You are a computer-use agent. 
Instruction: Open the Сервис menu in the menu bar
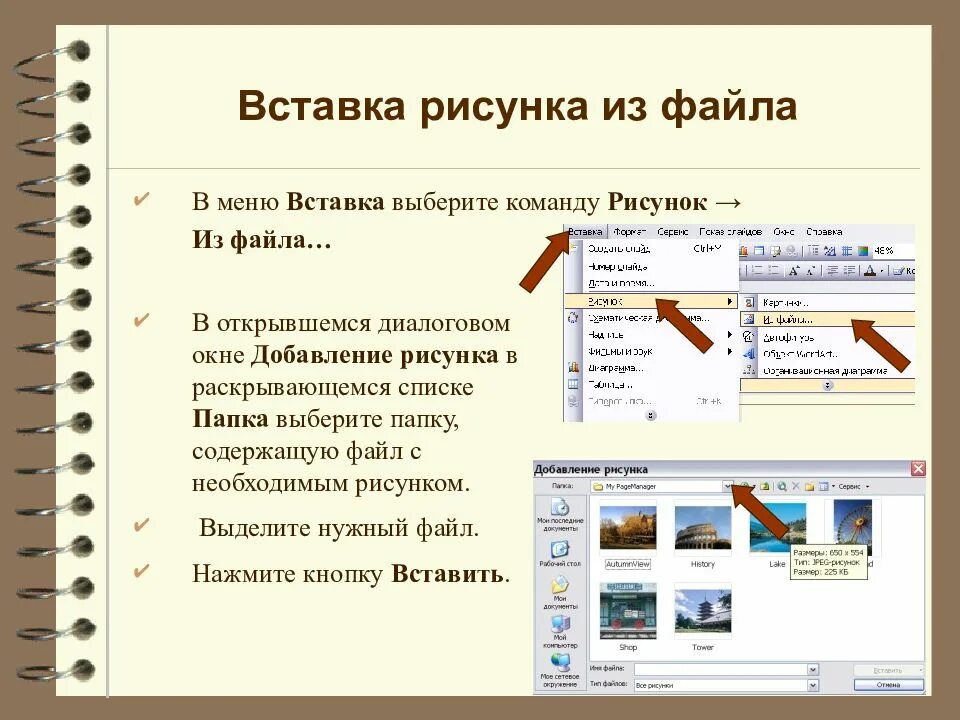(672, 231)
